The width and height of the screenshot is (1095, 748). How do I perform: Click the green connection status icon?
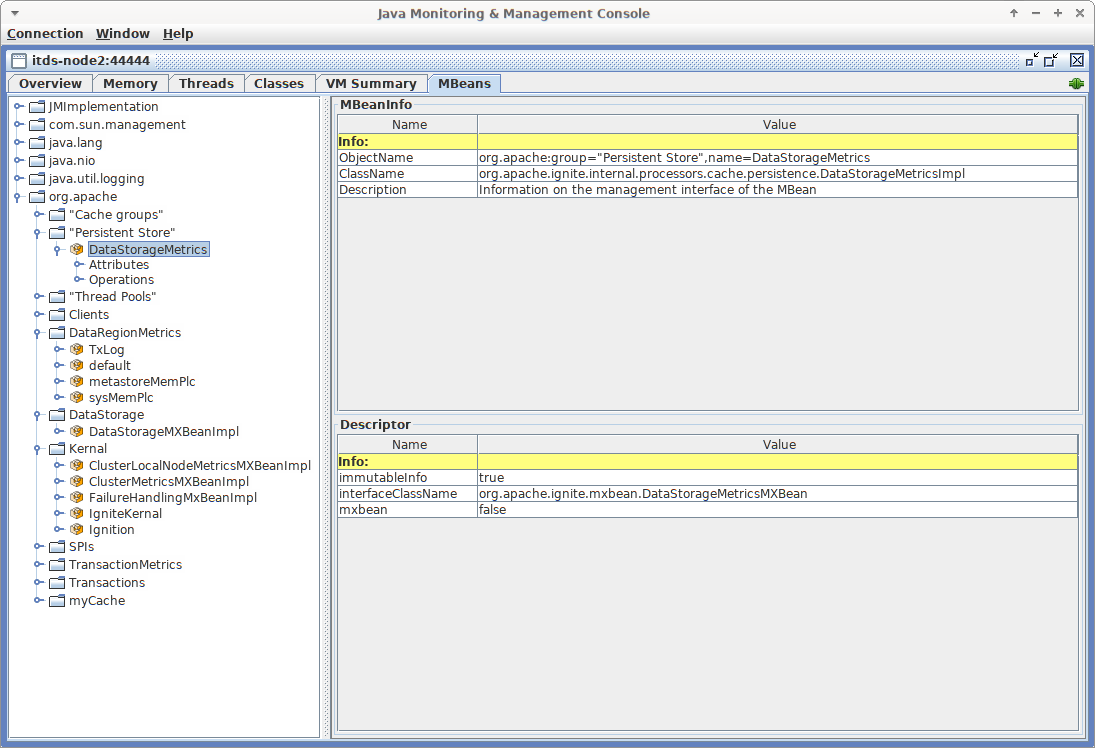[x=1076, y=84]
